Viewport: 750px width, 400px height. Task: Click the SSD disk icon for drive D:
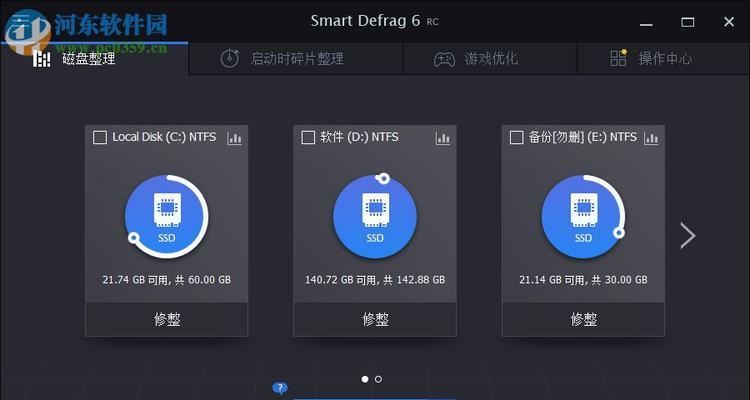375,217
